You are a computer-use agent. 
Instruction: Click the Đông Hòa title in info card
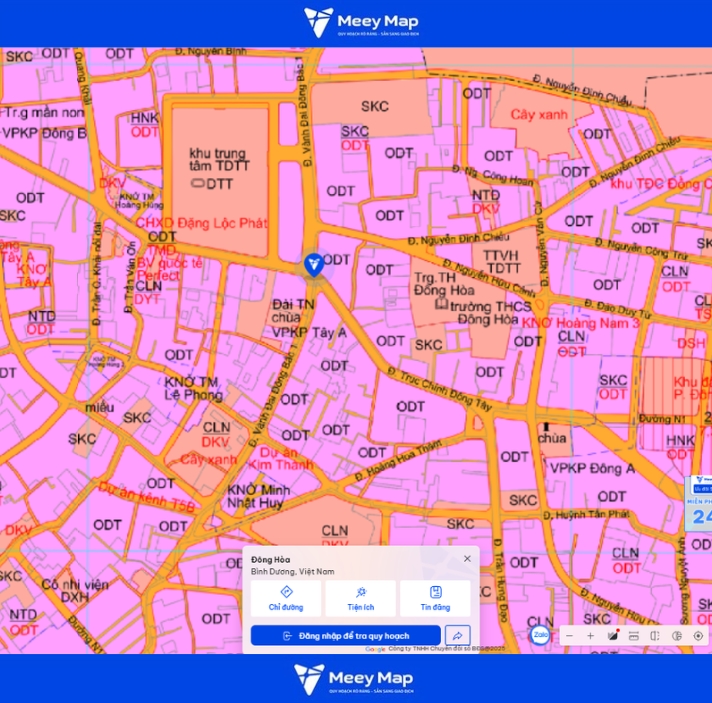click(271, 559)
